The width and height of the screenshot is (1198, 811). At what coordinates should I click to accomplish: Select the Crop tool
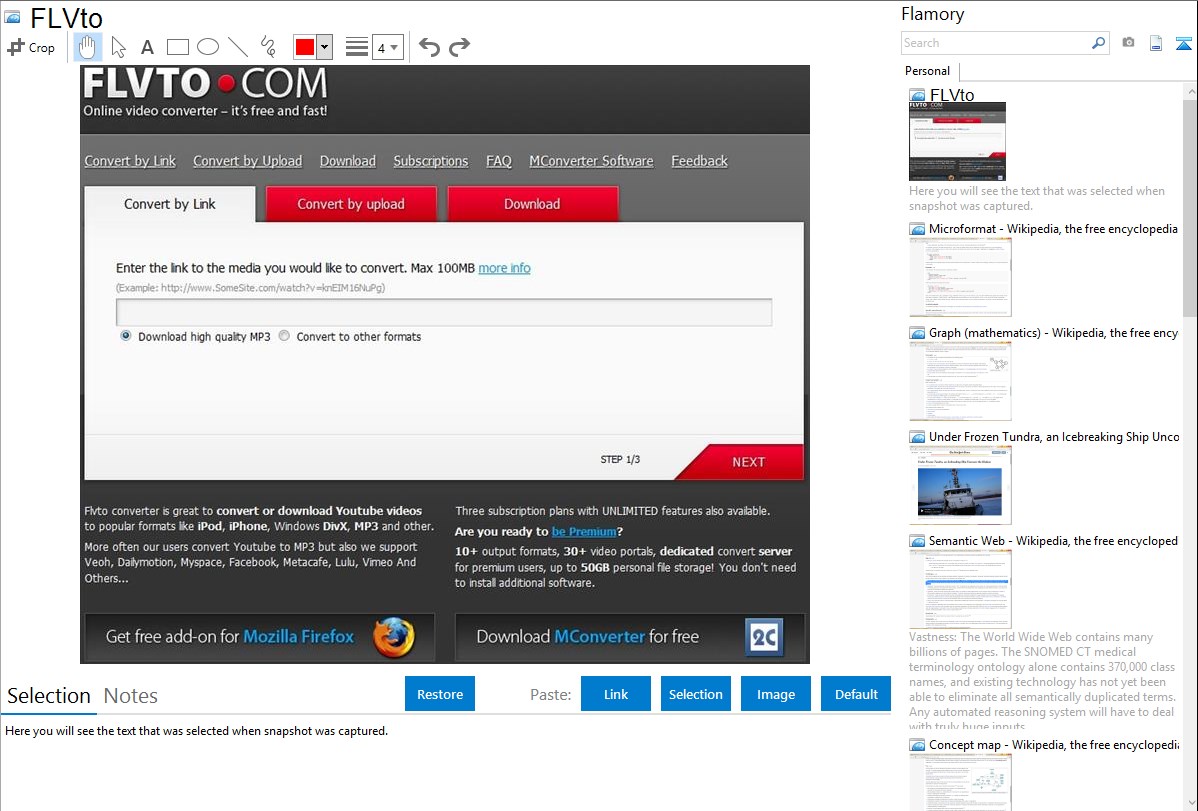pos(31,47)
